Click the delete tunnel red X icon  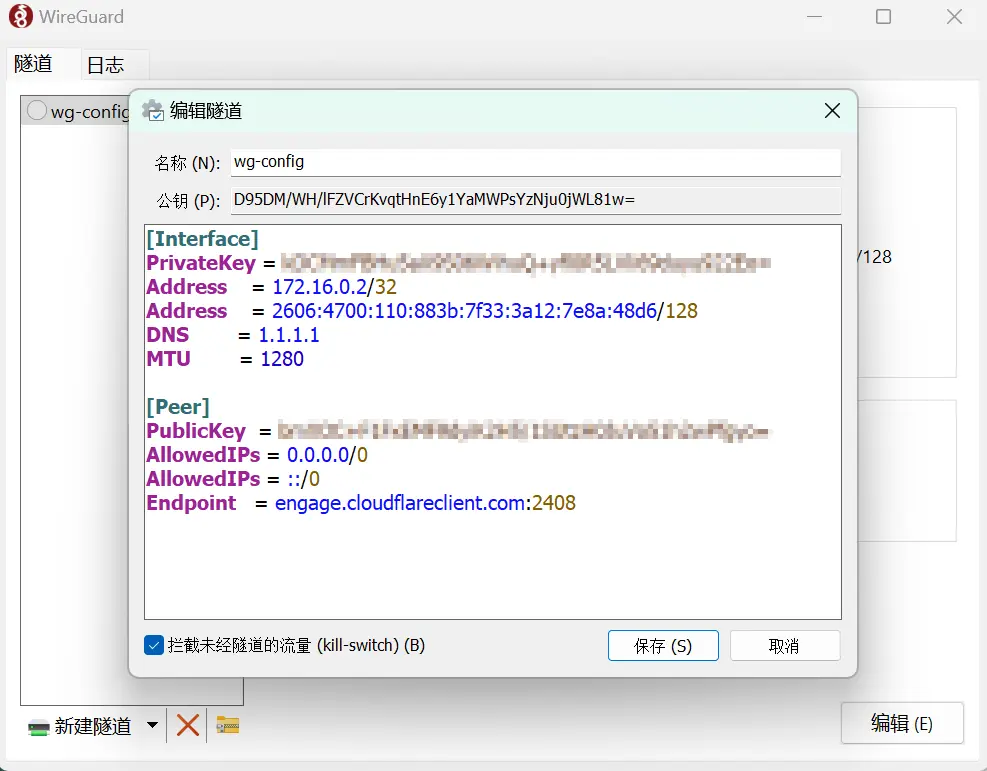point(188,725)
